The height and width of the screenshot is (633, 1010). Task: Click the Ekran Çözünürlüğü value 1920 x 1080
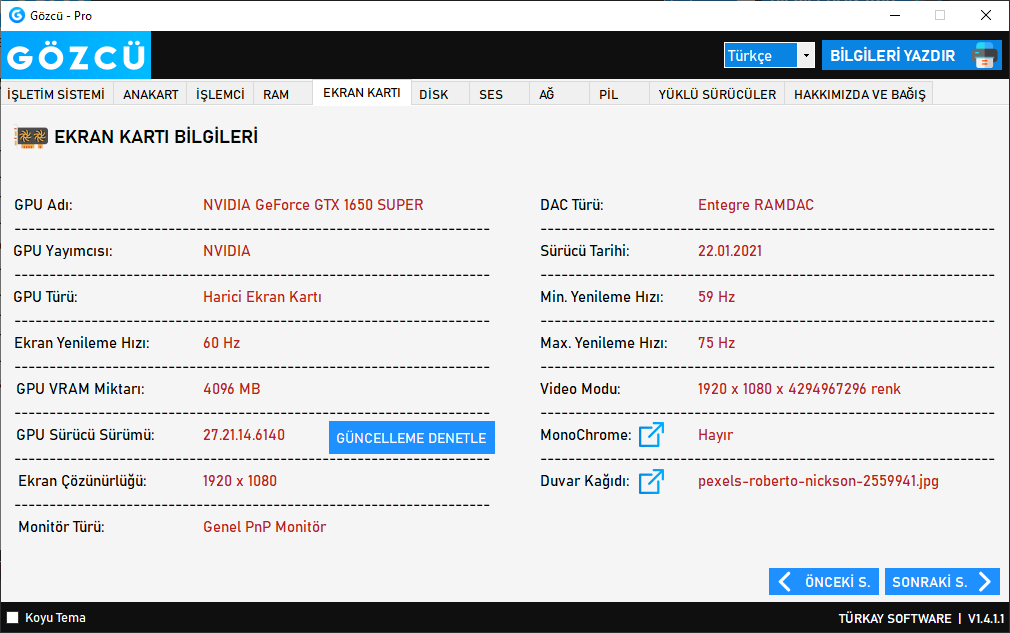[x=240, y=481]
